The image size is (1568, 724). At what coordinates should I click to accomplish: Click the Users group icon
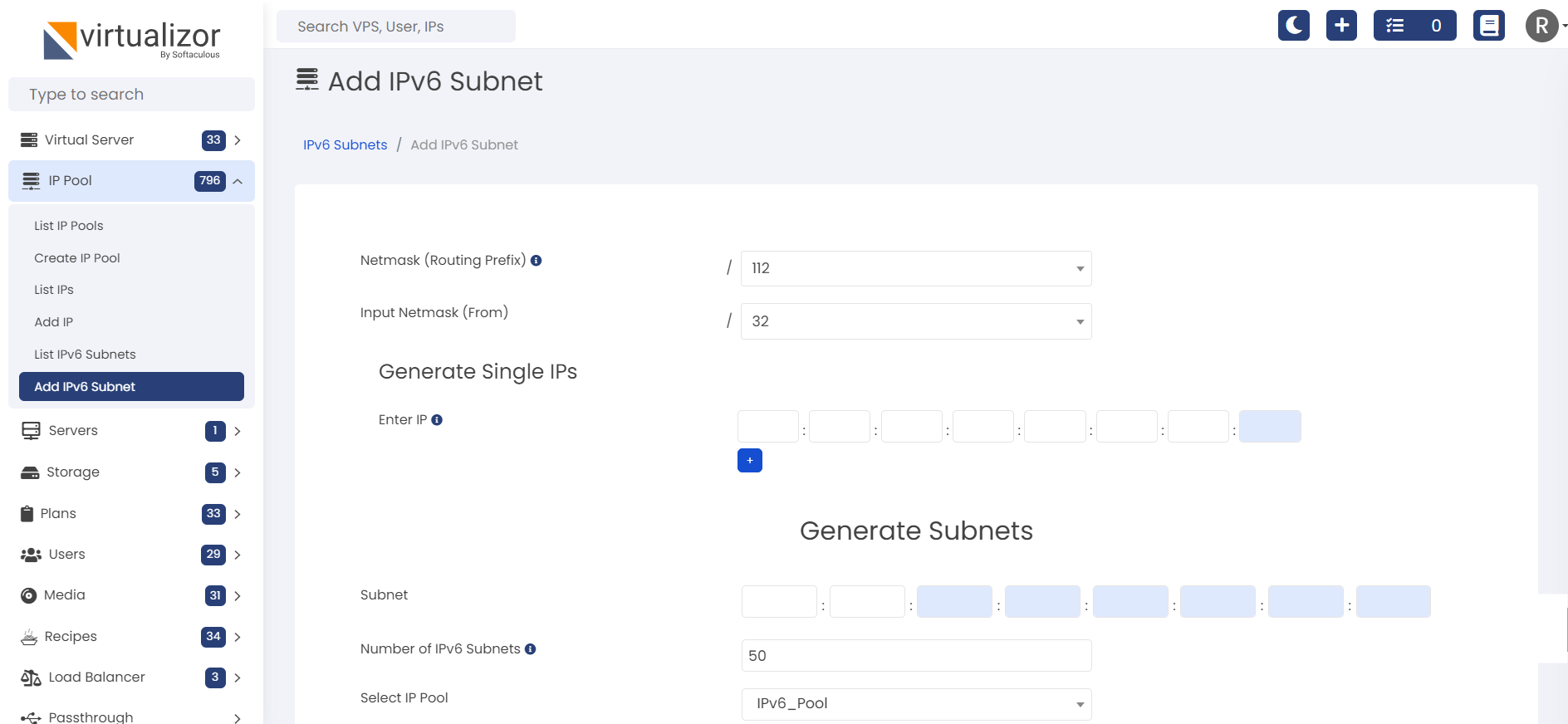(31, 555)
